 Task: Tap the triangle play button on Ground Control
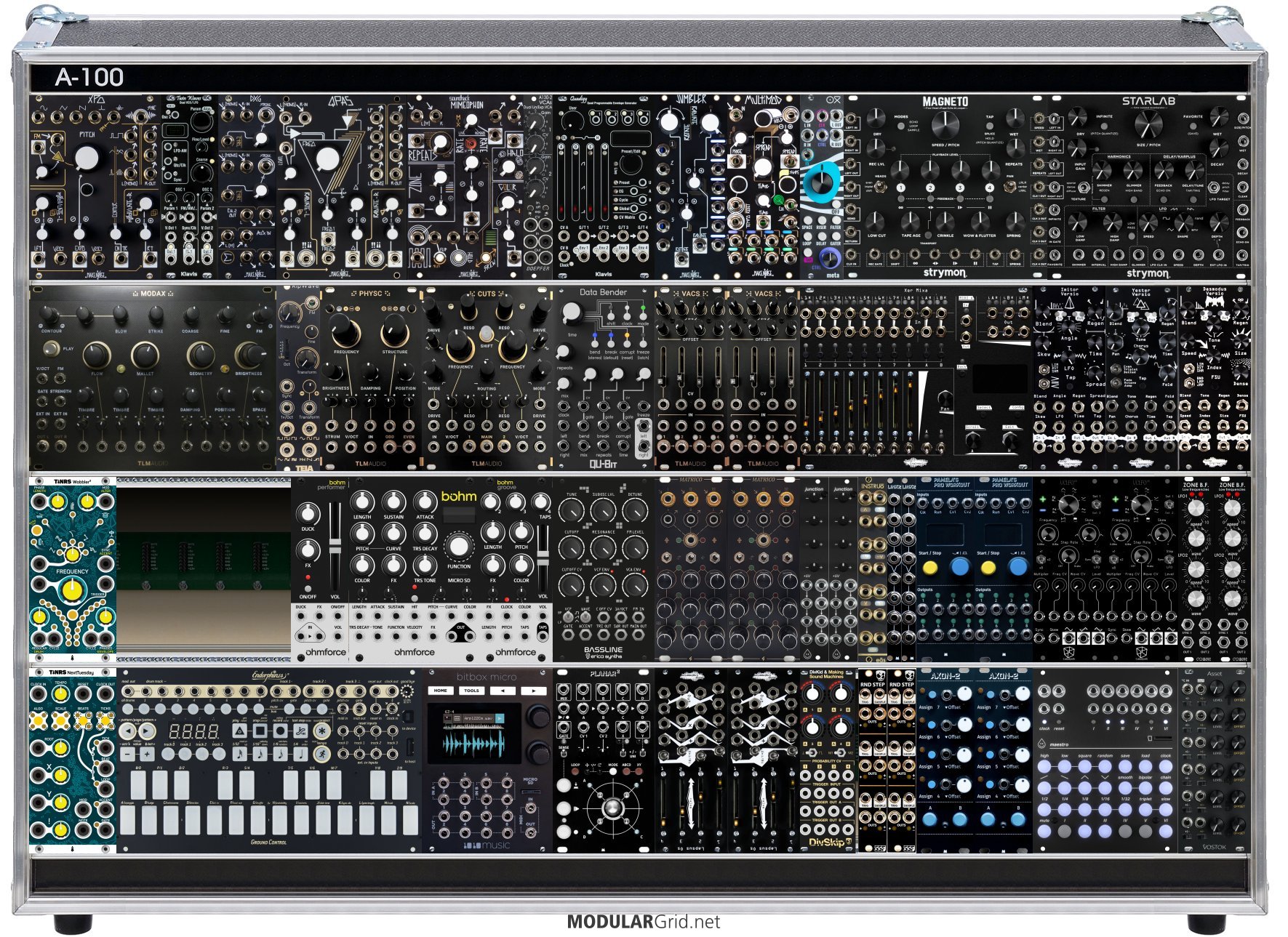[240, 731]
